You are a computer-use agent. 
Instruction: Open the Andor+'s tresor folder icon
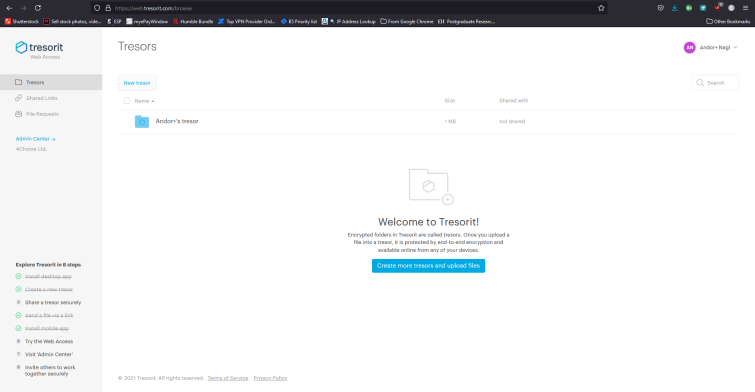point(142,121)
